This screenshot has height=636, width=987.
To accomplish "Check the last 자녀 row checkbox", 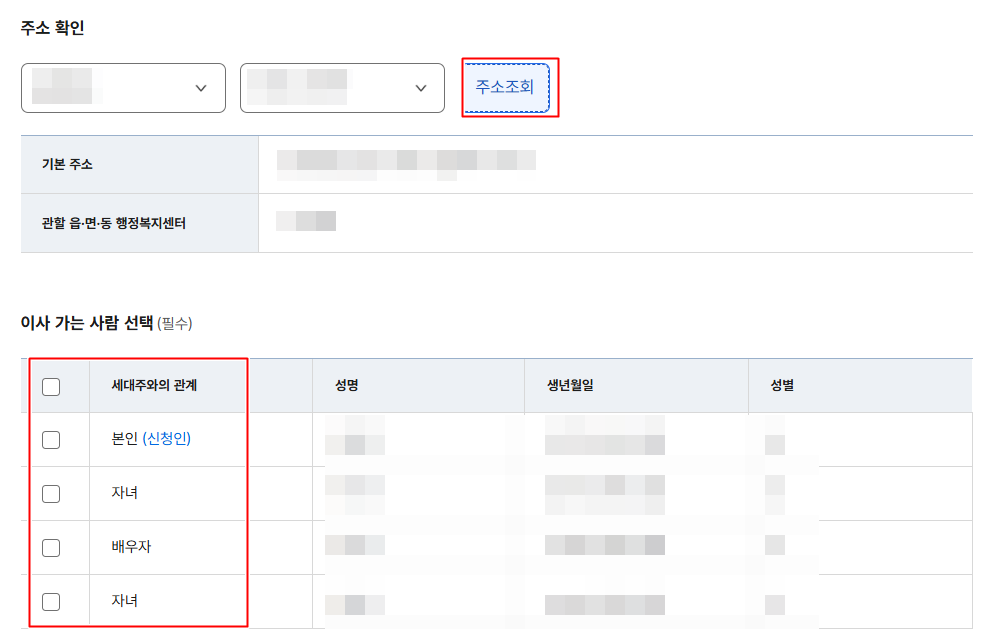I will pos(51,602).
